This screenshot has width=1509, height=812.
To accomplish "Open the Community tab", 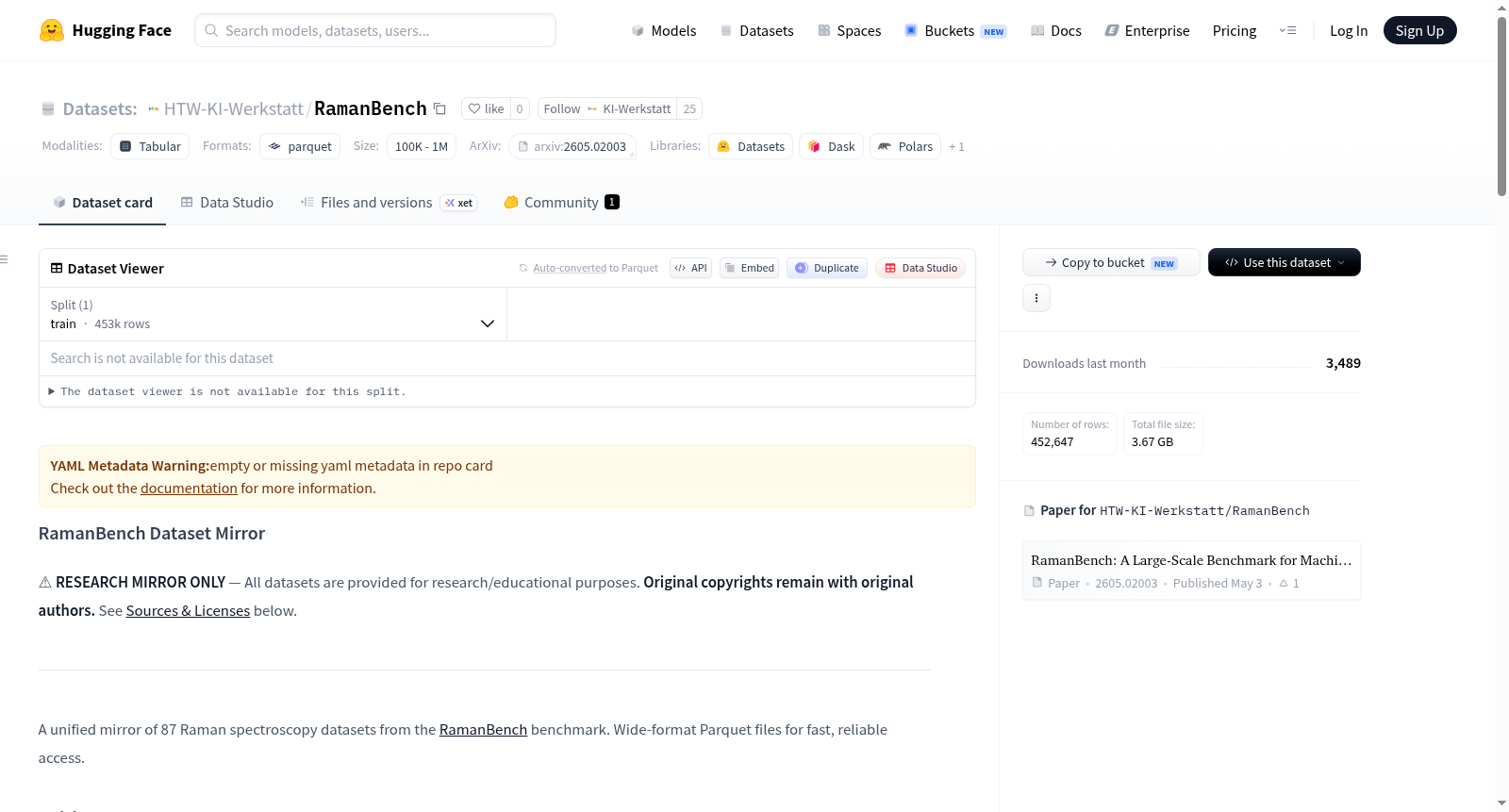I will 561,202.
